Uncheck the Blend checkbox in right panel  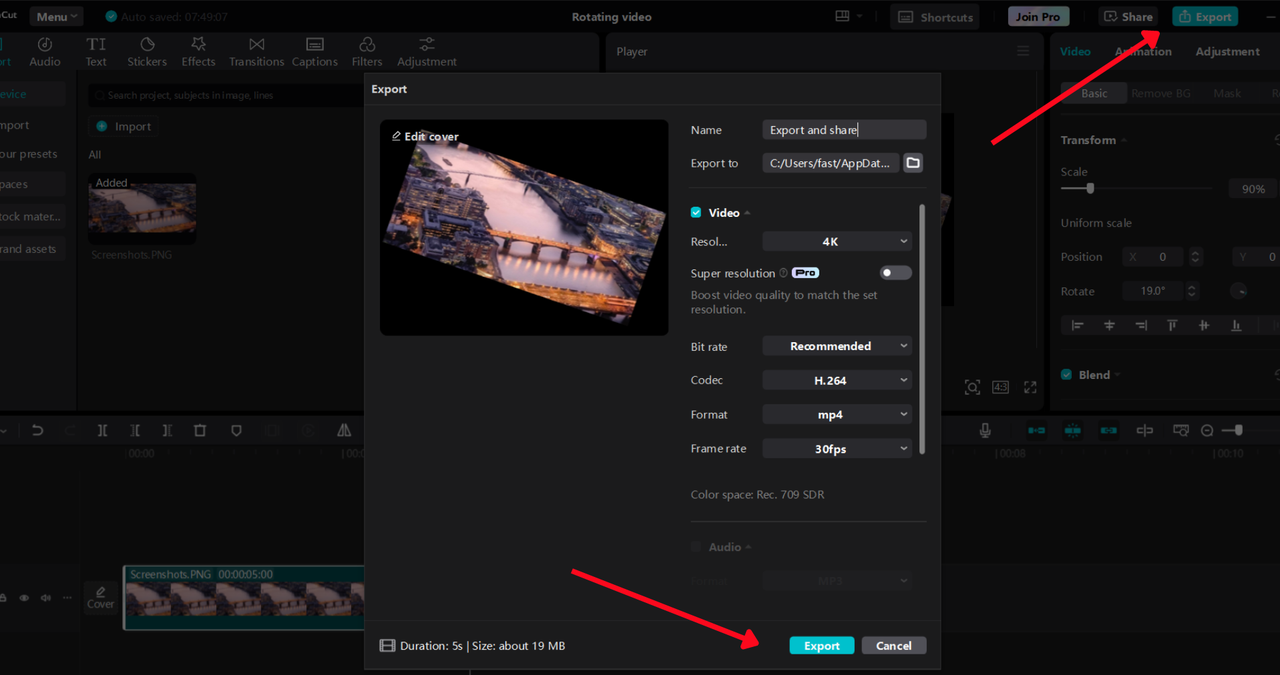pos(1066,375)
